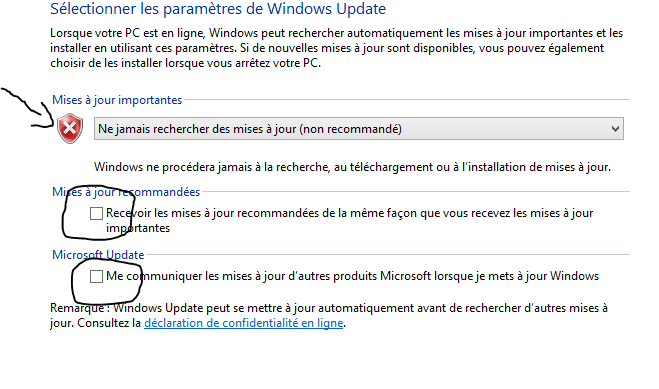Click the red shield error icon
Viewport: 659px width, 389px height.
70,128
